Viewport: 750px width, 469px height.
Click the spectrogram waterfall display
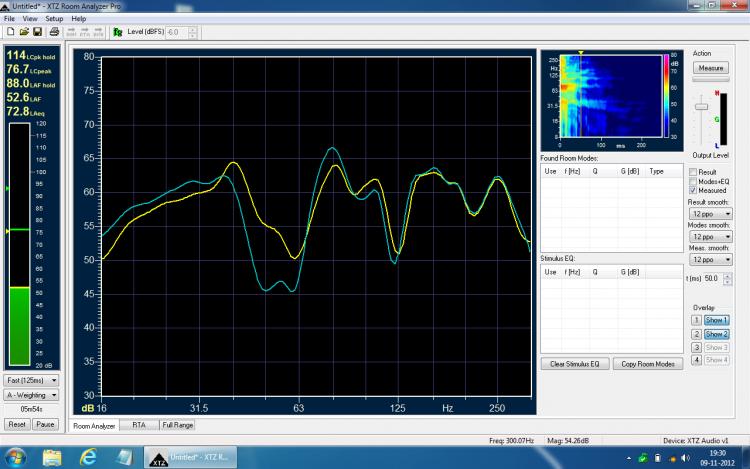pyautogui.click(x=611, y=96)
